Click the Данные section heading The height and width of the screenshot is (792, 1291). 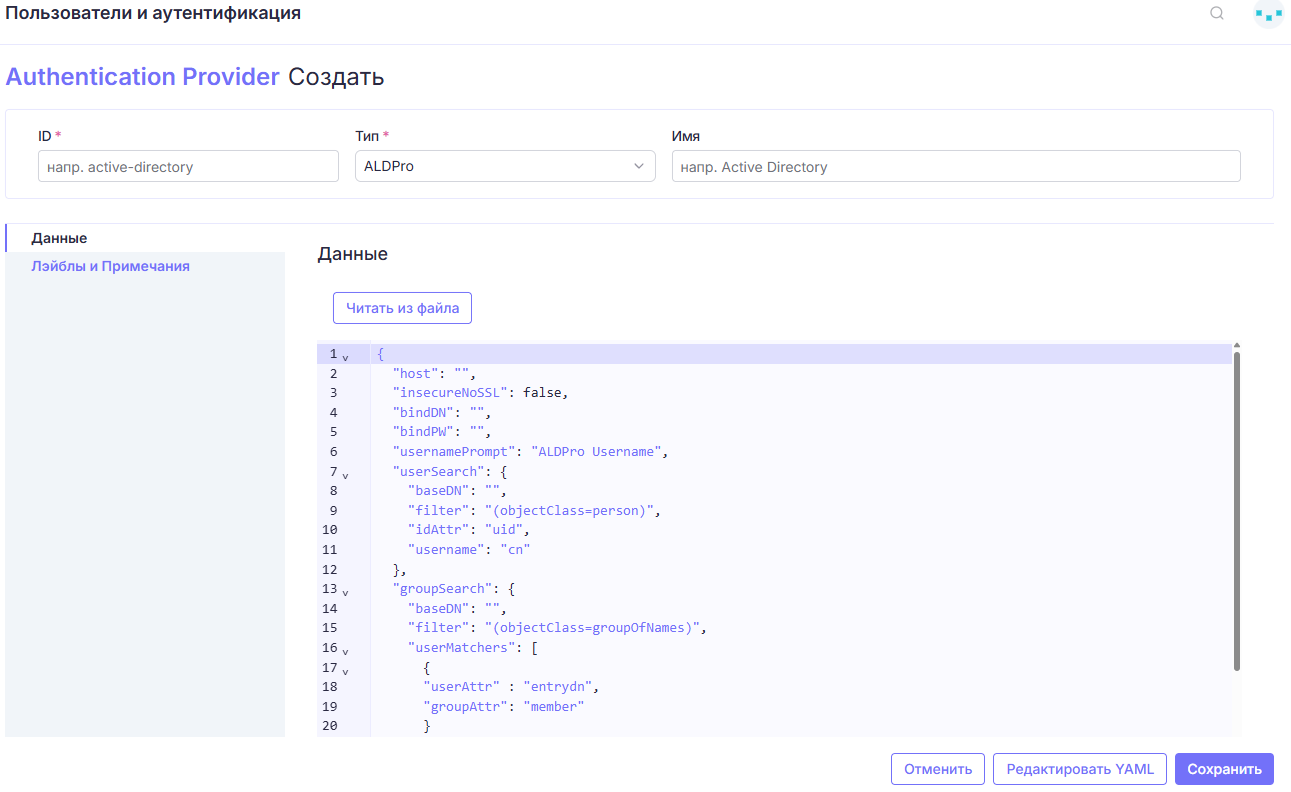[352, 254]
